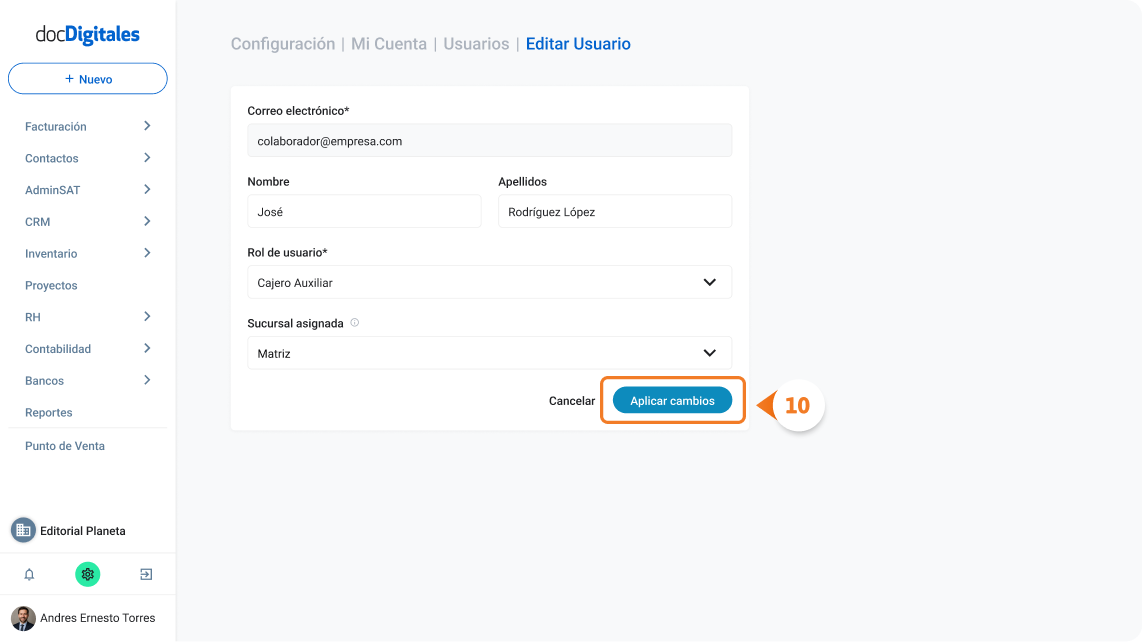Open Reportes in the sidebar
This screenshot has height=642, width=1142.
[x=49, y=412]
